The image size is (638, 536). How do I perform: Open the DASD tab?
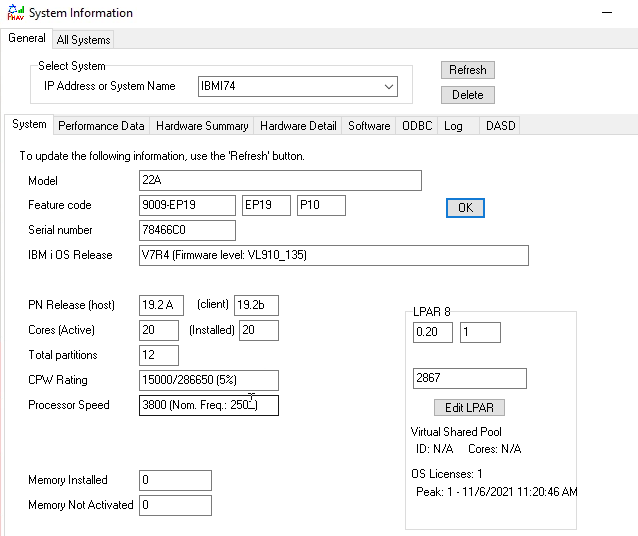(500, 126)
